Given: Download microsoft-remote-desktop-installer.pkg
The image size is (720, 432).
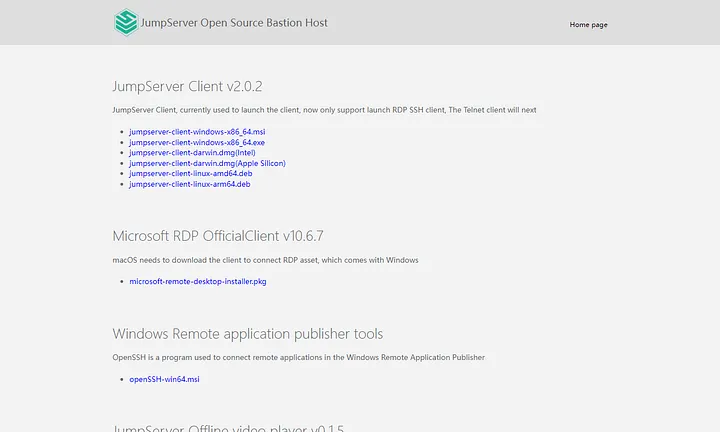Looking at the screenshot, I should click(x=197, y=281).
